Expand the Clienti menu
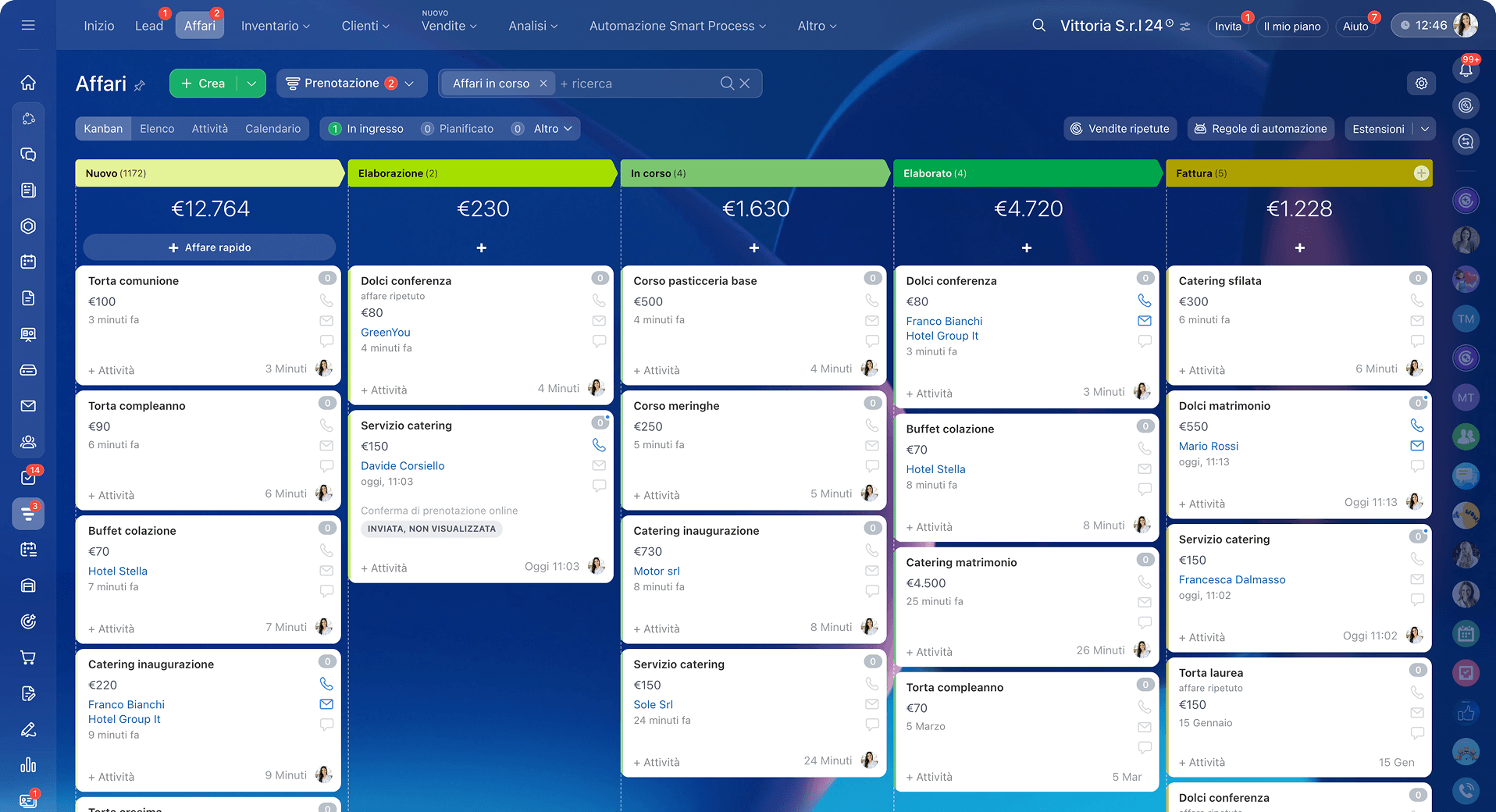The image size is (1496, 812). click(x=365, y=26)
